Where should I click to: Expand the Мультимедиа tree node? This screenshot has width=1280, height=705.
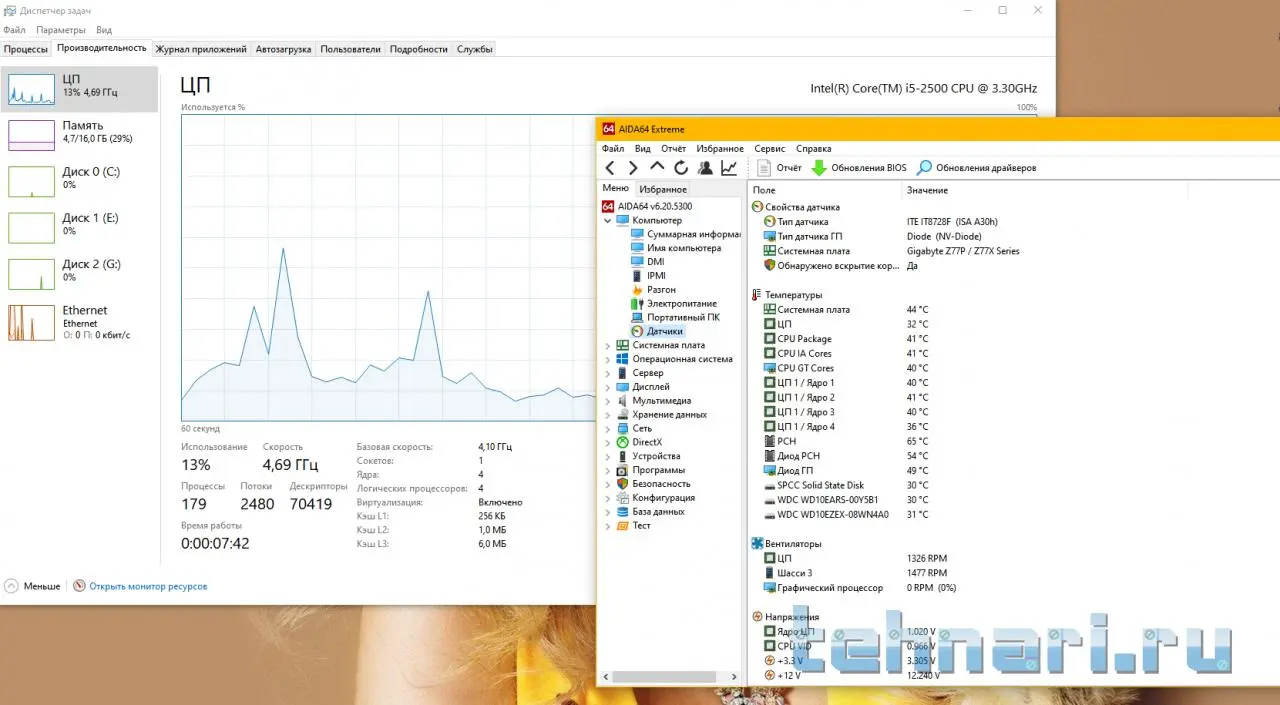607,401
